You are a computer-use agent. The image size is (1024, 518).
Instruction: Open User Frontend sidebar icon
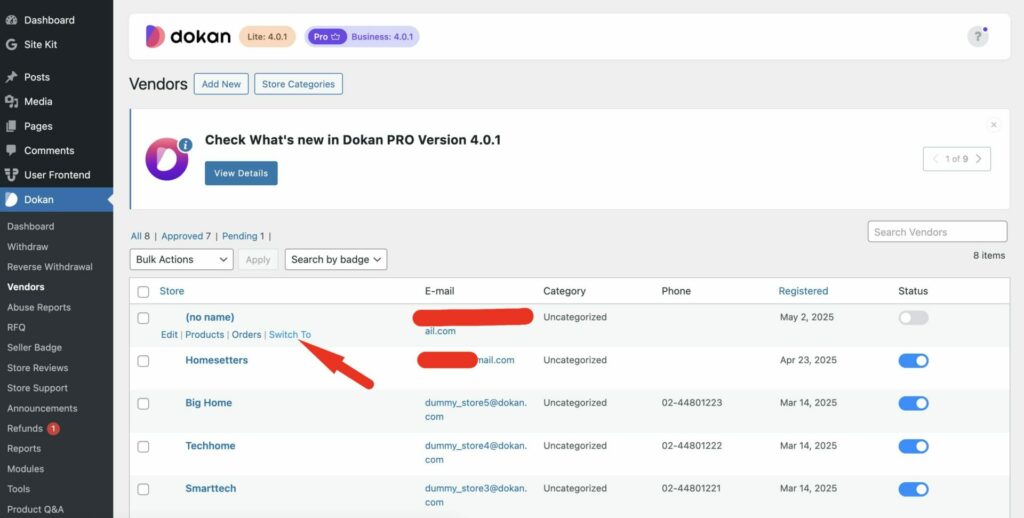click(x=11, y=175)
